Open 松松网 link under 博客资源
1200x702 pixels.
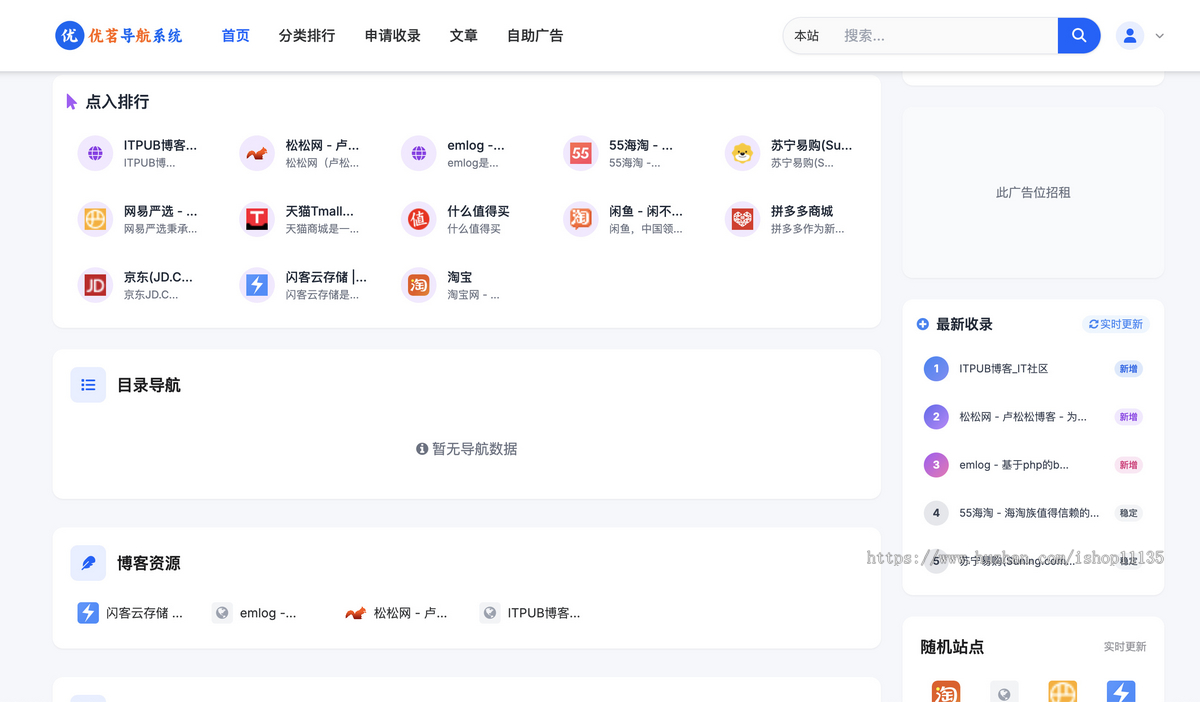point(397,613)
